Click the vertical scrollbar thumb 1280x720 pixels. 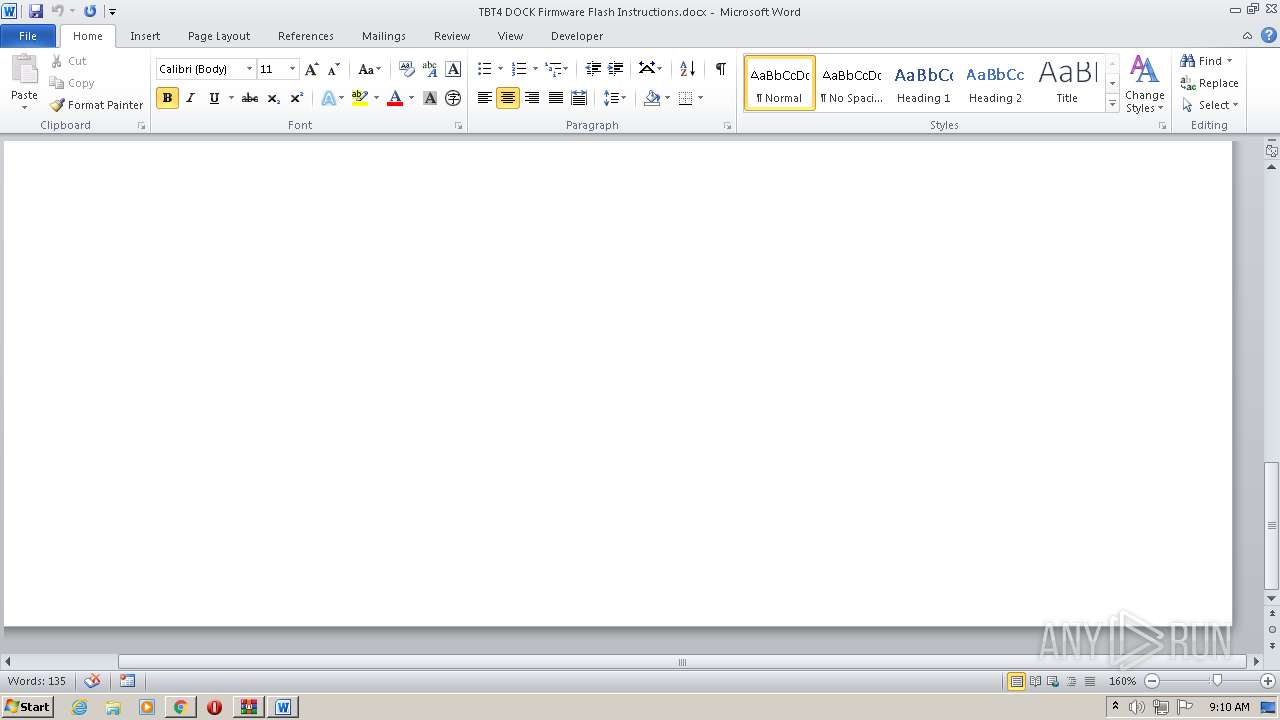coord(1272,525)
